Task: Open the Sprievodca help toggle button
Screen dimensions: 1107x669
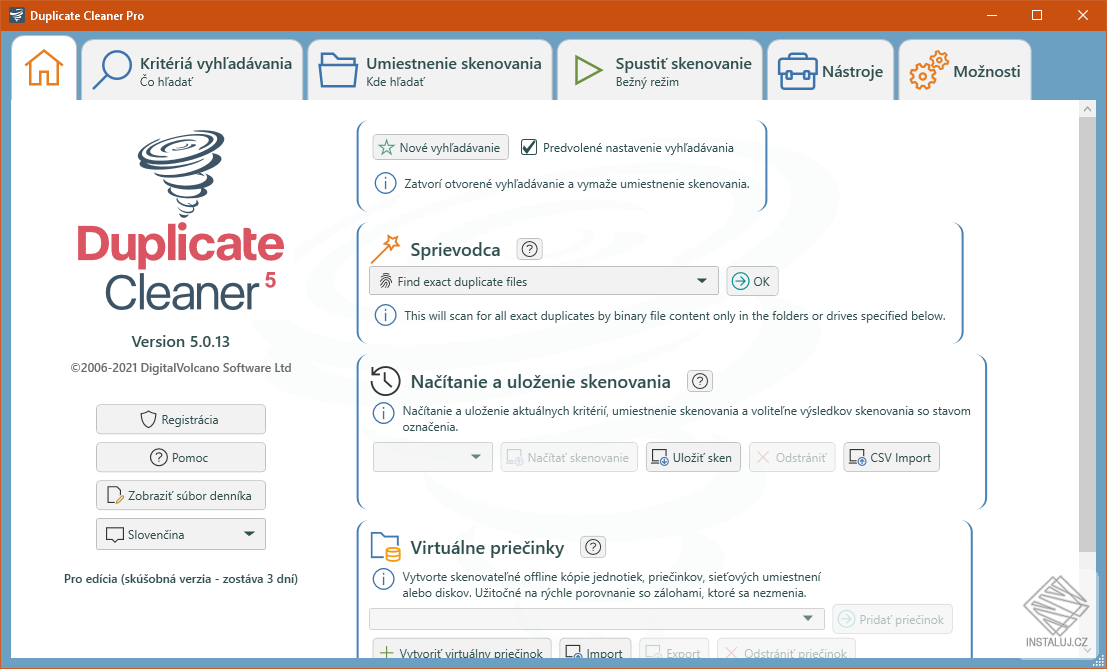Action: tap(529, 248)
